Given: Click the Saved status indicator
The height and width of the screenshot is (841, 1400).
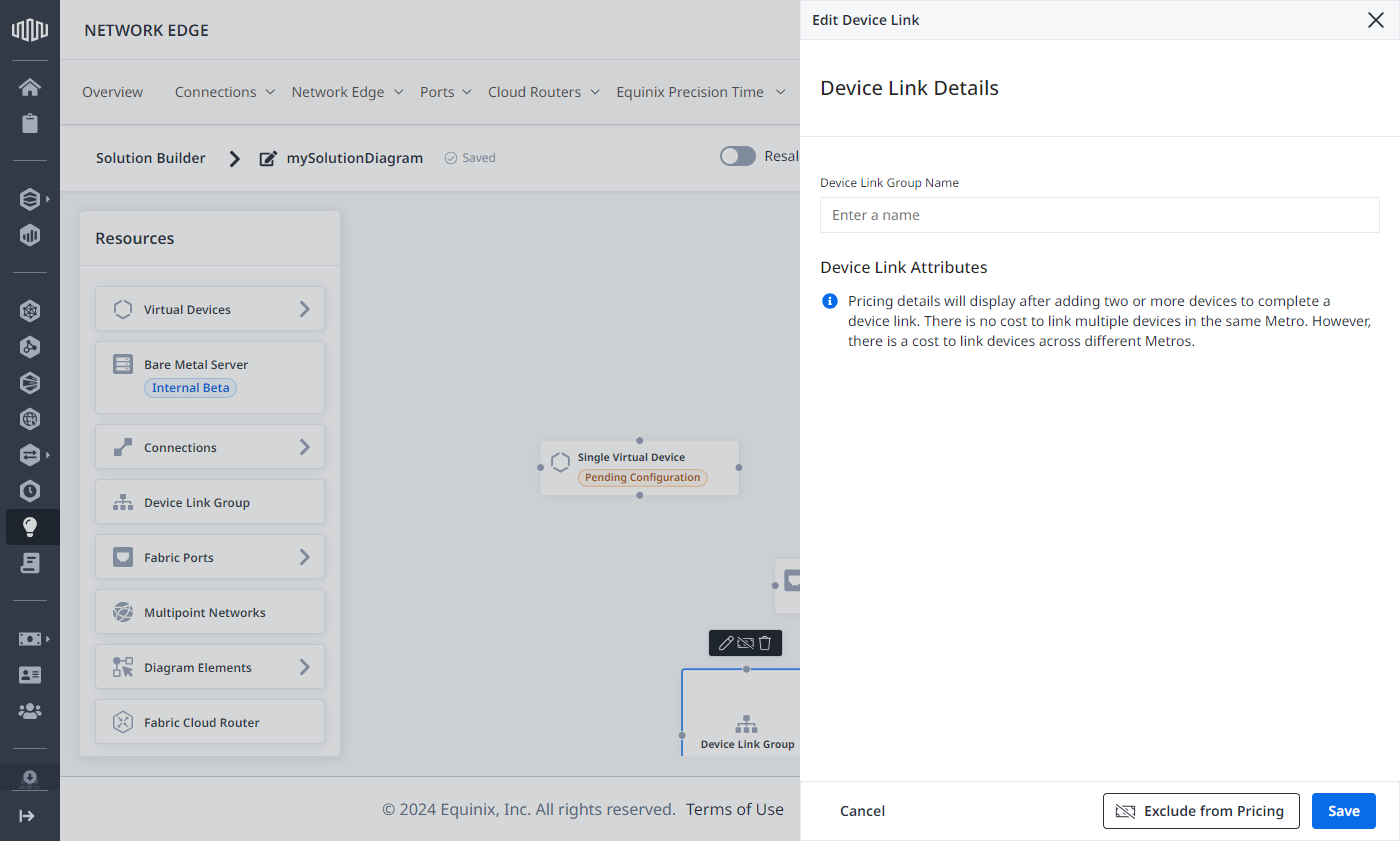Looking at the screenshot, I should [x=470, y=158].
